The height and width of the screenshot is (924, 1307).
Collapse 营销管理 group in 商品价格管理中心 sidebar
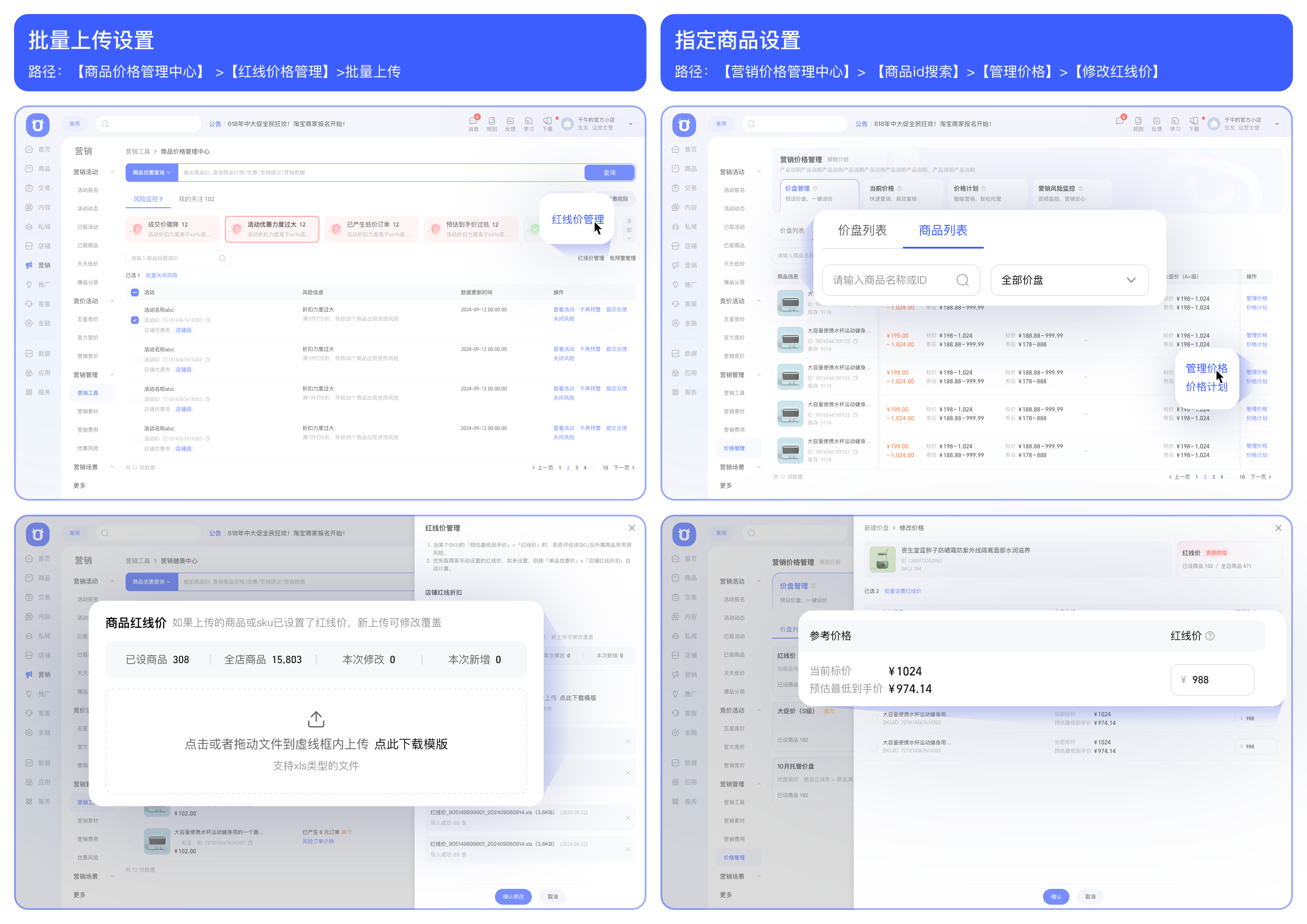112,375
